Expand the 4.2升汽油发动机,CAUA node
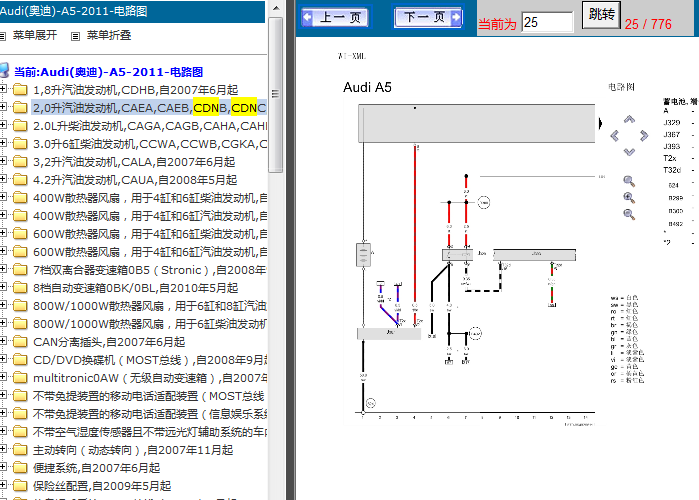 pos(3,179)
